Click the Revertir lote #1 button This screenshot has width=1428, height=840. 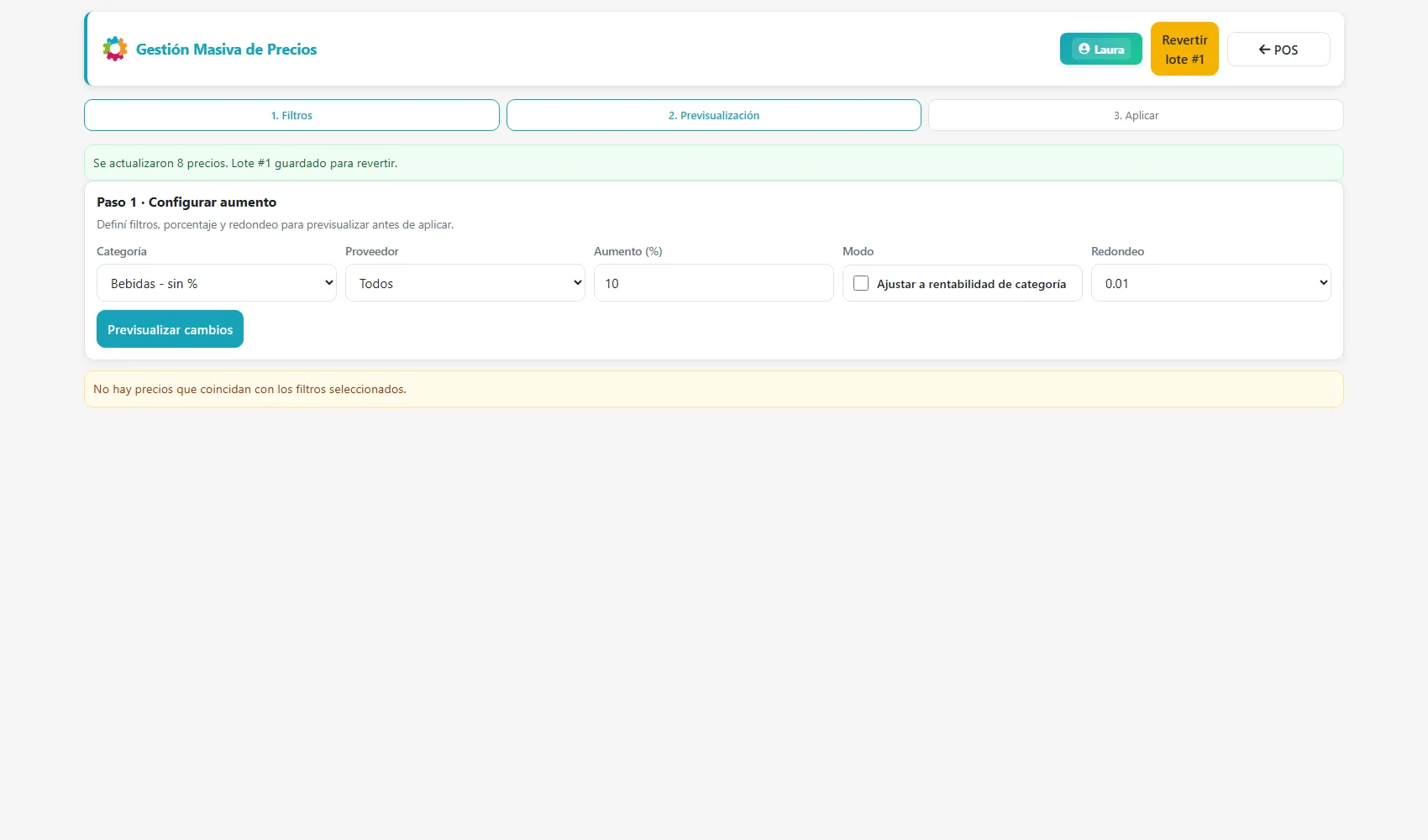[1184, 49]
